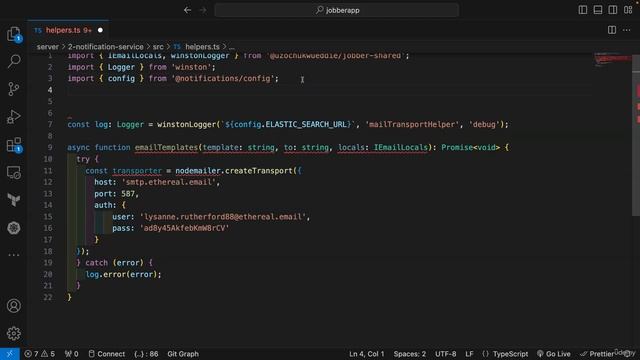The height and width of the screenshot is (360, 640).
Task: Customize layout from title bar
Action: point(628,10)
